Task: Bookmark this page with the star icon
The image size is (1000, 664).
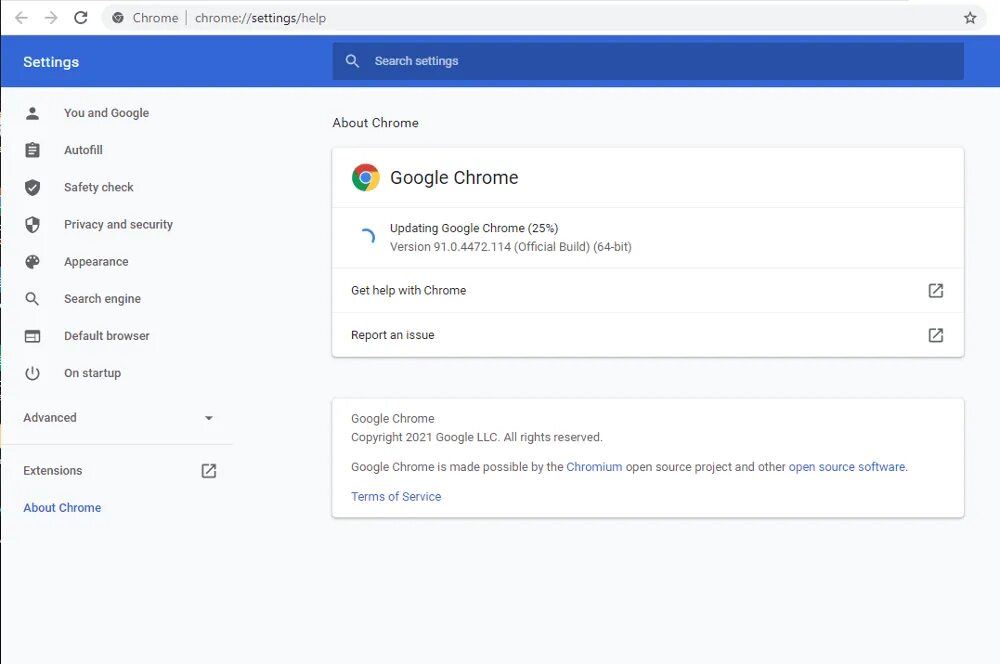Action: click(969, 18)
